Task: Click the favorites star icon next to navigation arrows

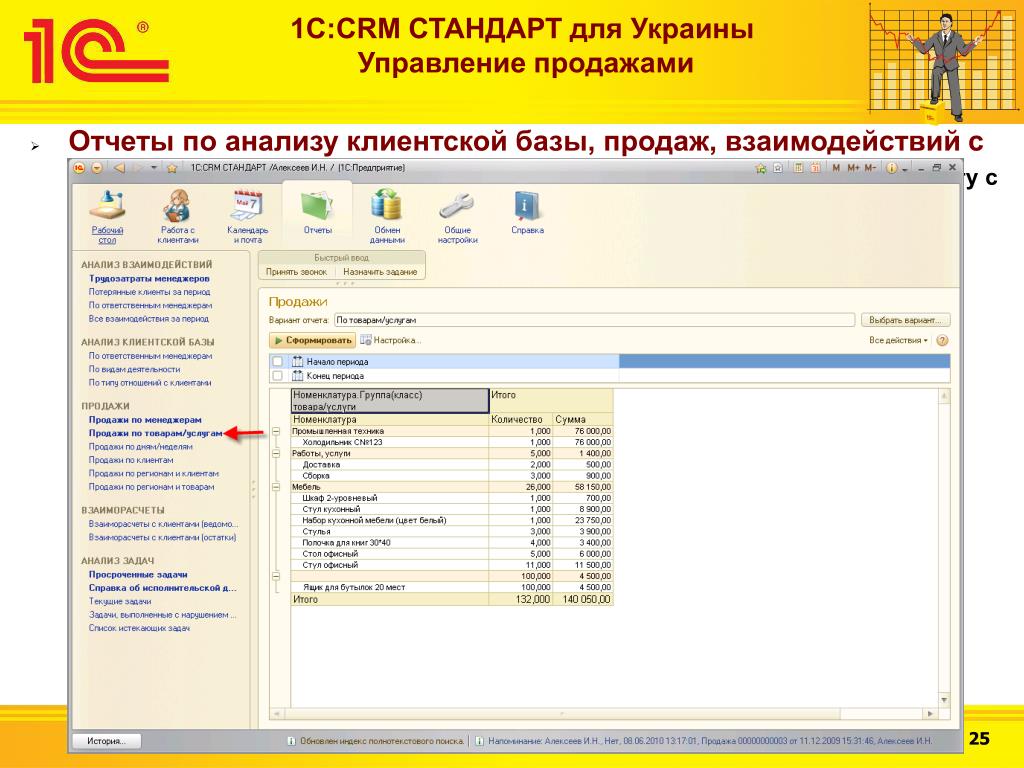Action: (x=172, y=168)
